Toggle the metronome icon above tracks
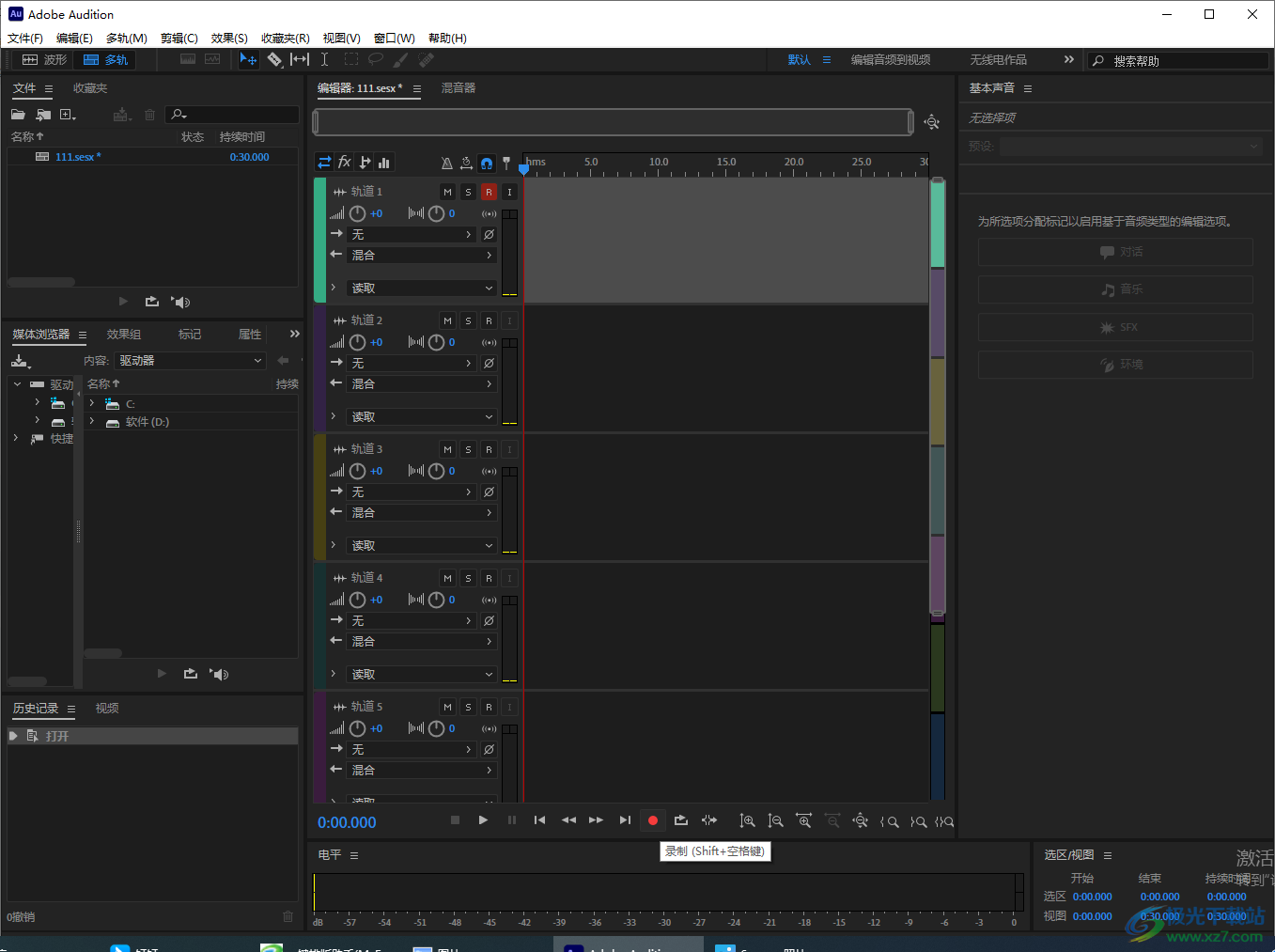The height and width of the screenshot is (952, 1275). click(x=447, y=163)
